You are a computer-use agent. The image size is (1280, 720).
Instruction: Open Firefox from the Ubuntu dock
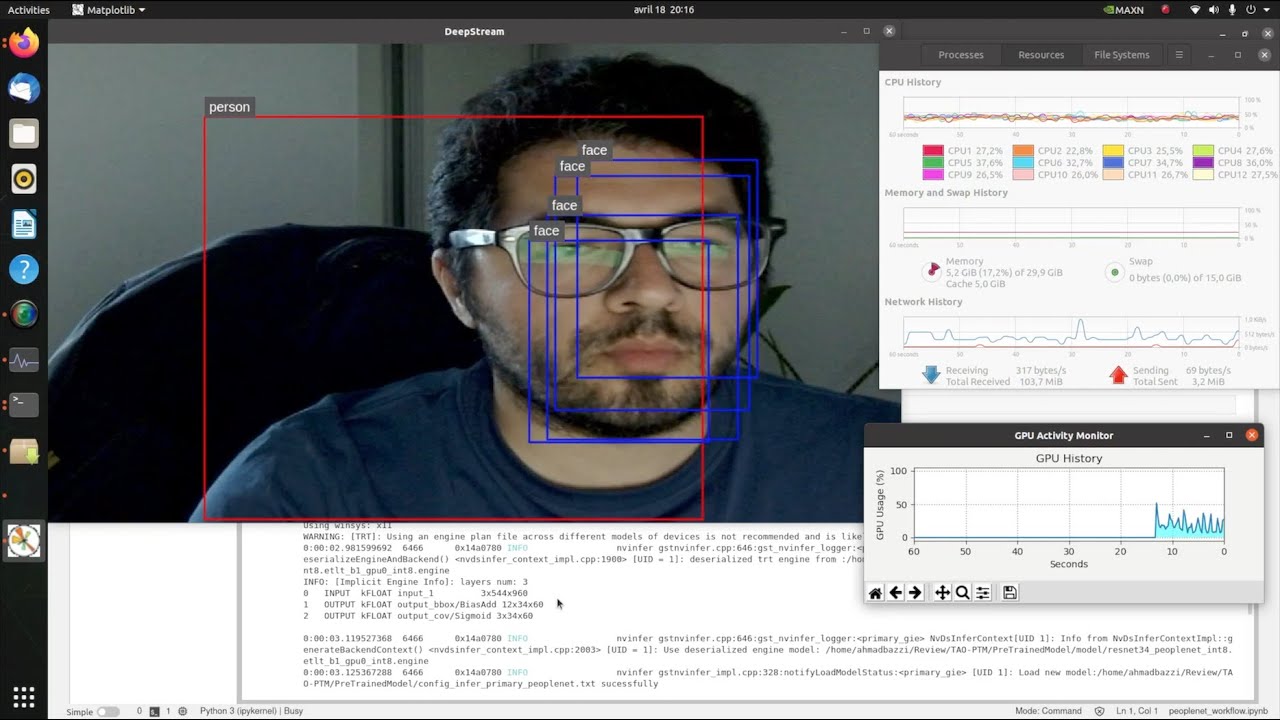(x=24, y=43)
